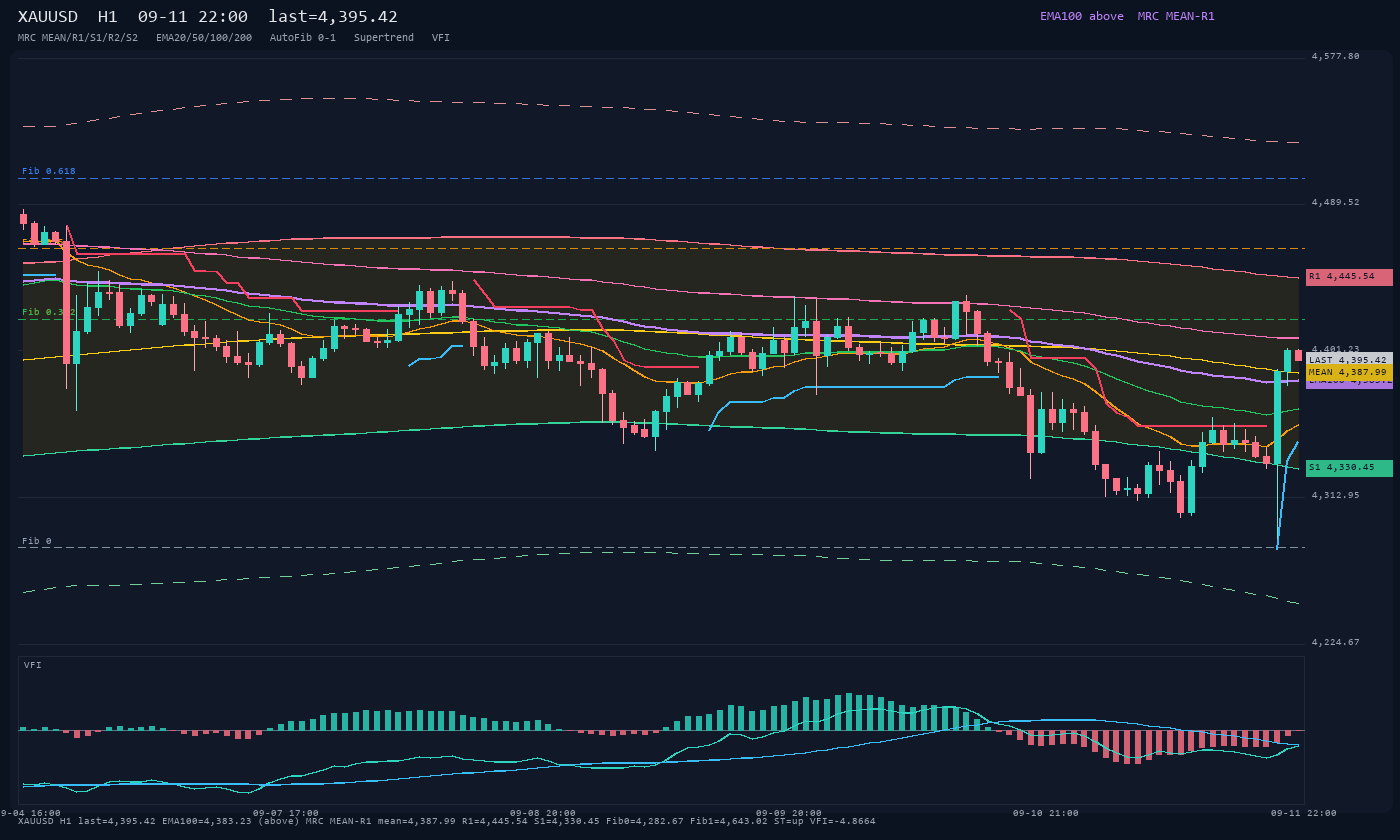
Task: Select the red R1 4,445.54 price tag
Action: [x=1349, y=277]
